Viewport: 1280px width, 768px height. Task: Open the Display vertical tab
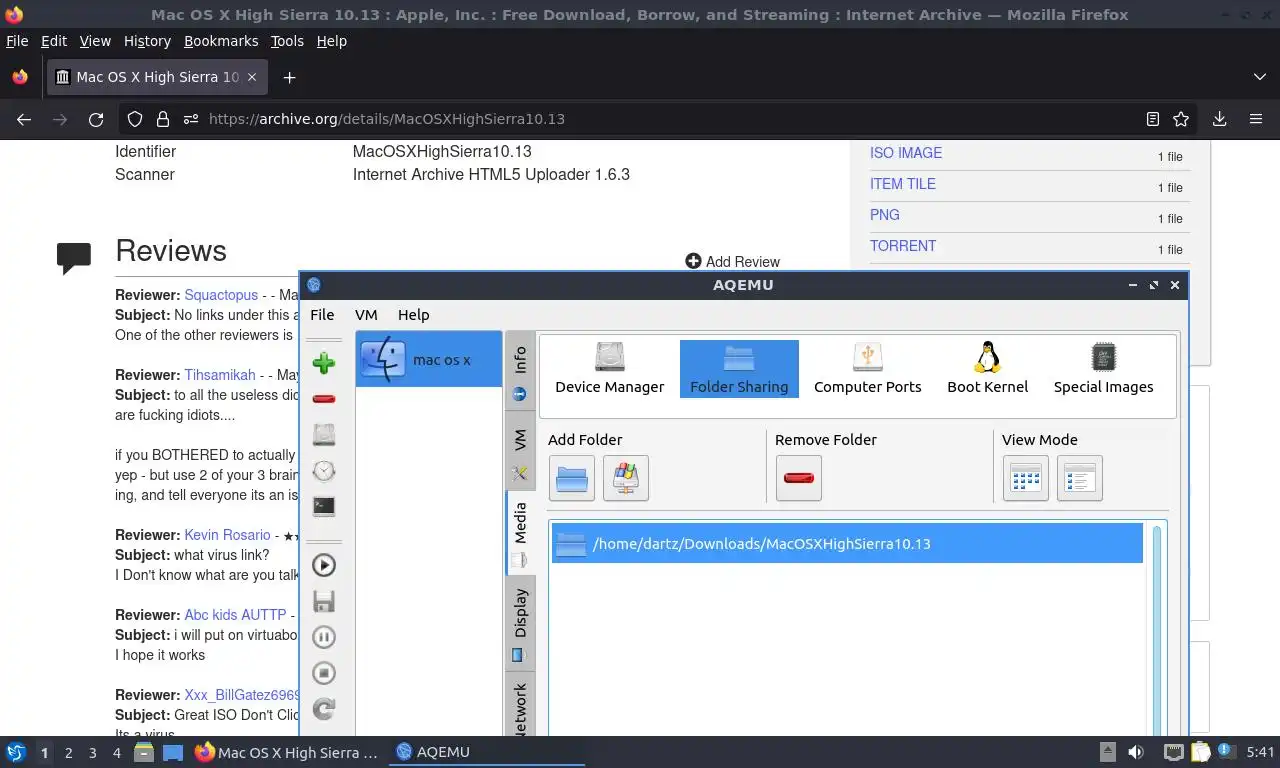pos(520,623)
